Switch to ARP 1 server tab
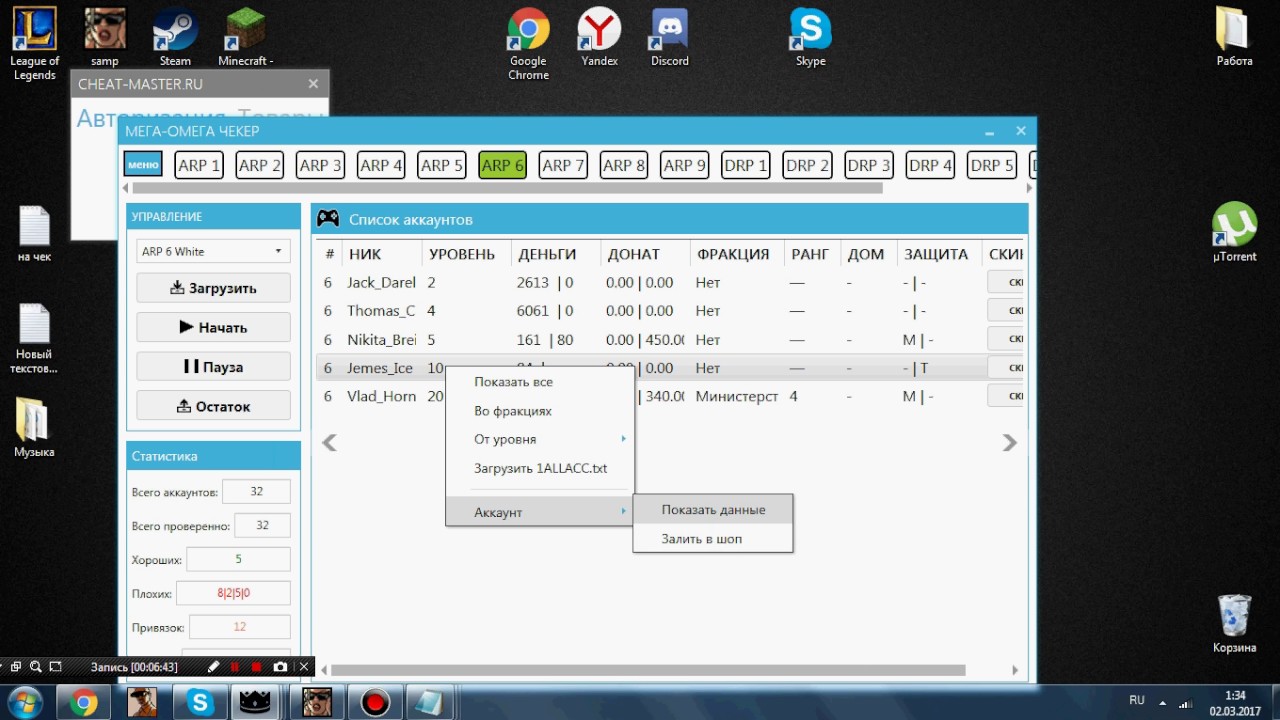The width and height of the screenshot is (1280, 720). (x=199, y=165)
